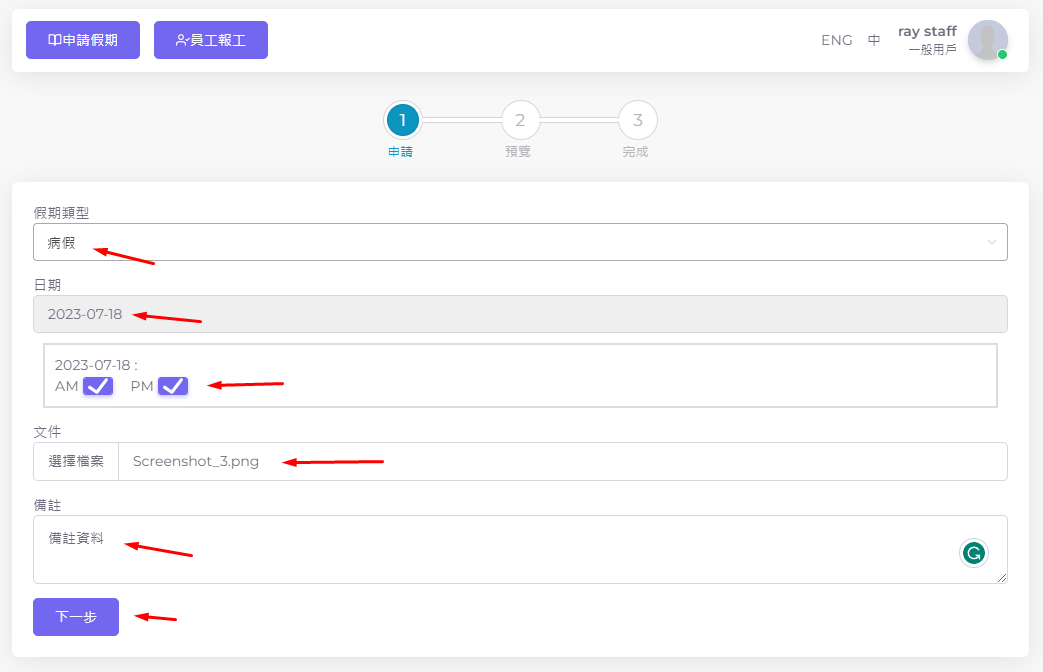
Task: Click the 文件 field label
Action: pos(47,432)
